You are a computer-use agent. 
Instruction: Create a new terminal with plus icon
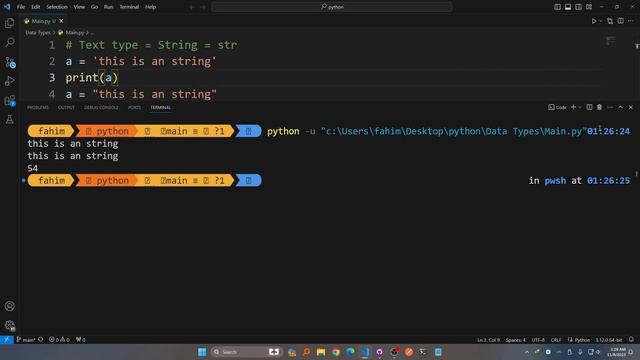point(573,107)
